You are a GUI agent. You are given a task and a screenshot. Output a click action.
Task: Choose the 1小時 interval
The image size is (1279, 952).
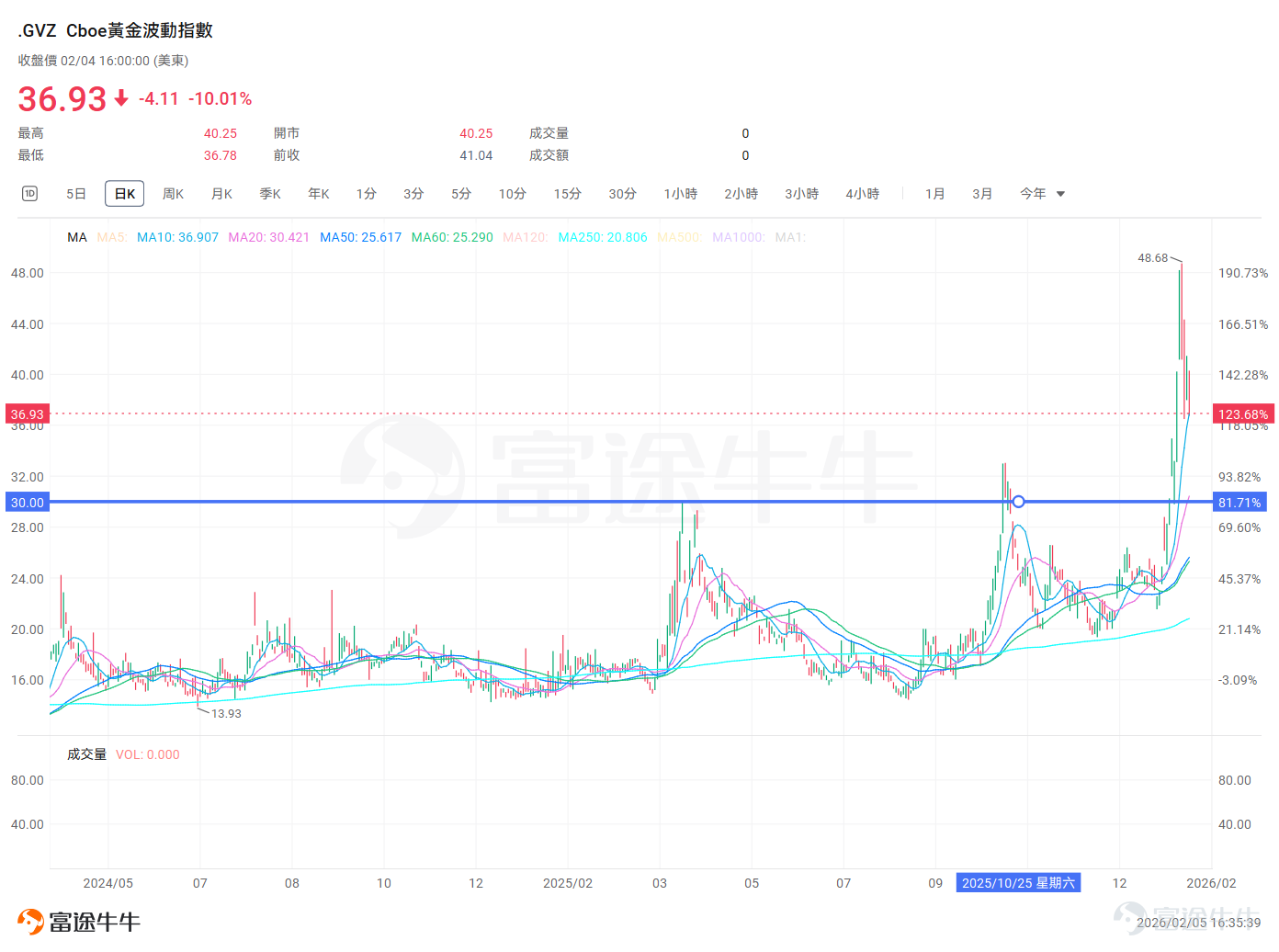[x=681, y=194]
